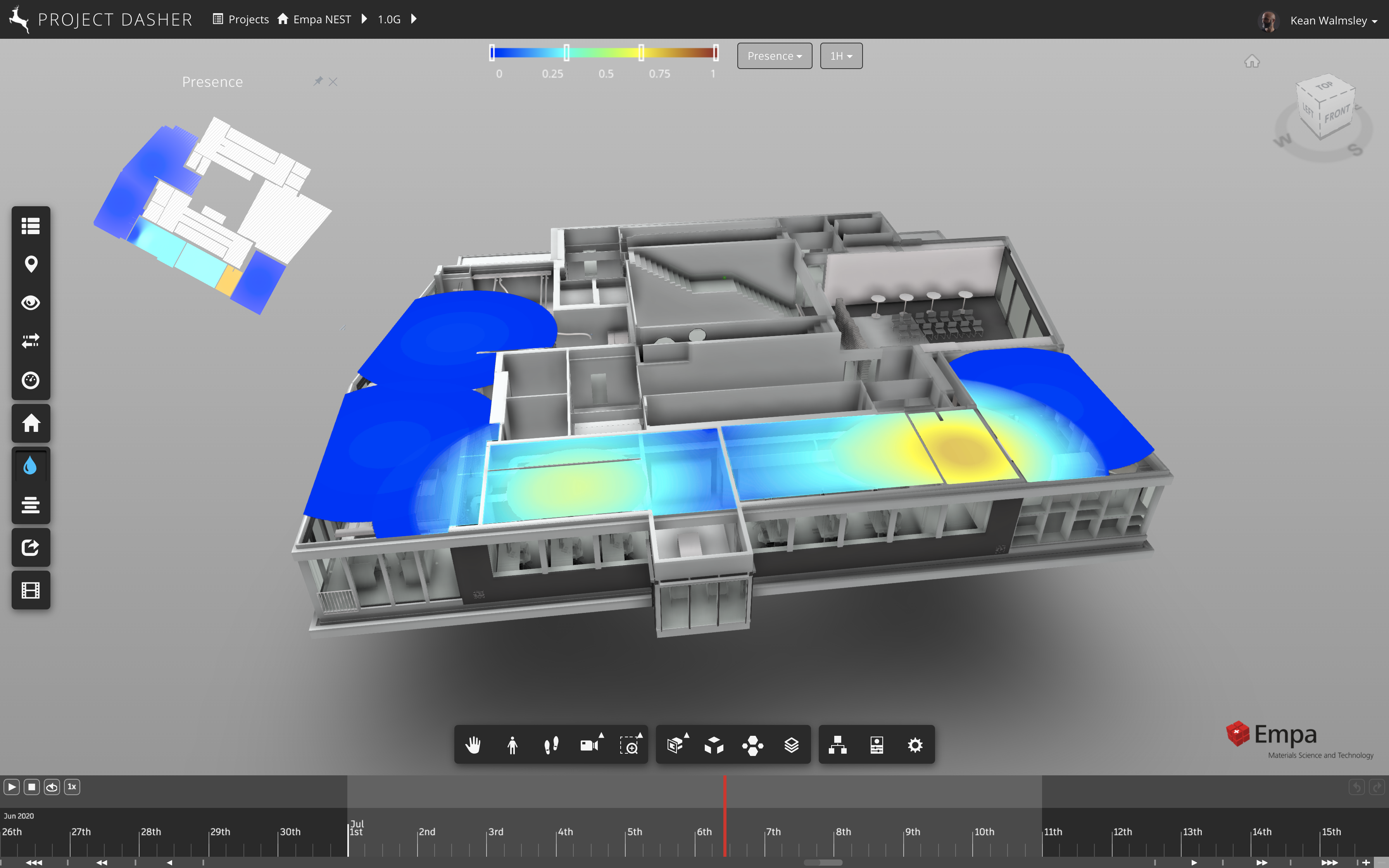The image size is (1389, 868).
Task: Select the Pan hand tool
Action: 473,745
